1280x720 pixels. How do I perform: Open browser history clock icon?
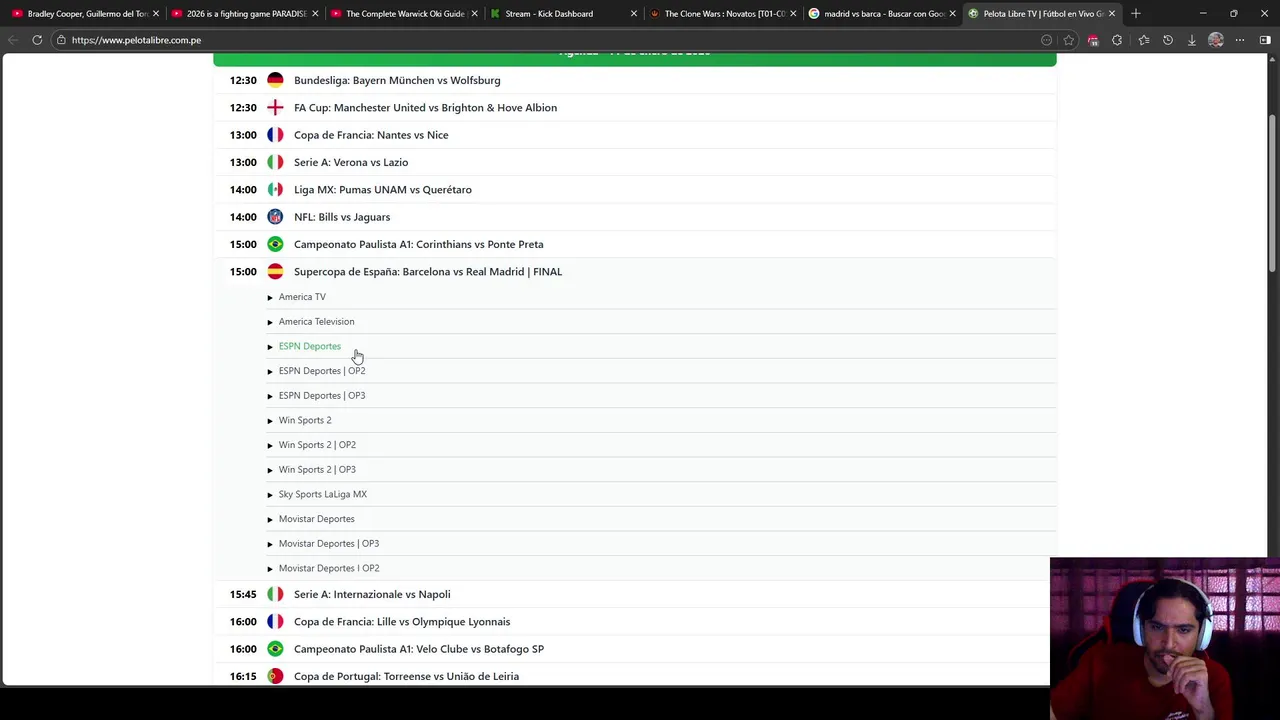(x=1167, y=40)
